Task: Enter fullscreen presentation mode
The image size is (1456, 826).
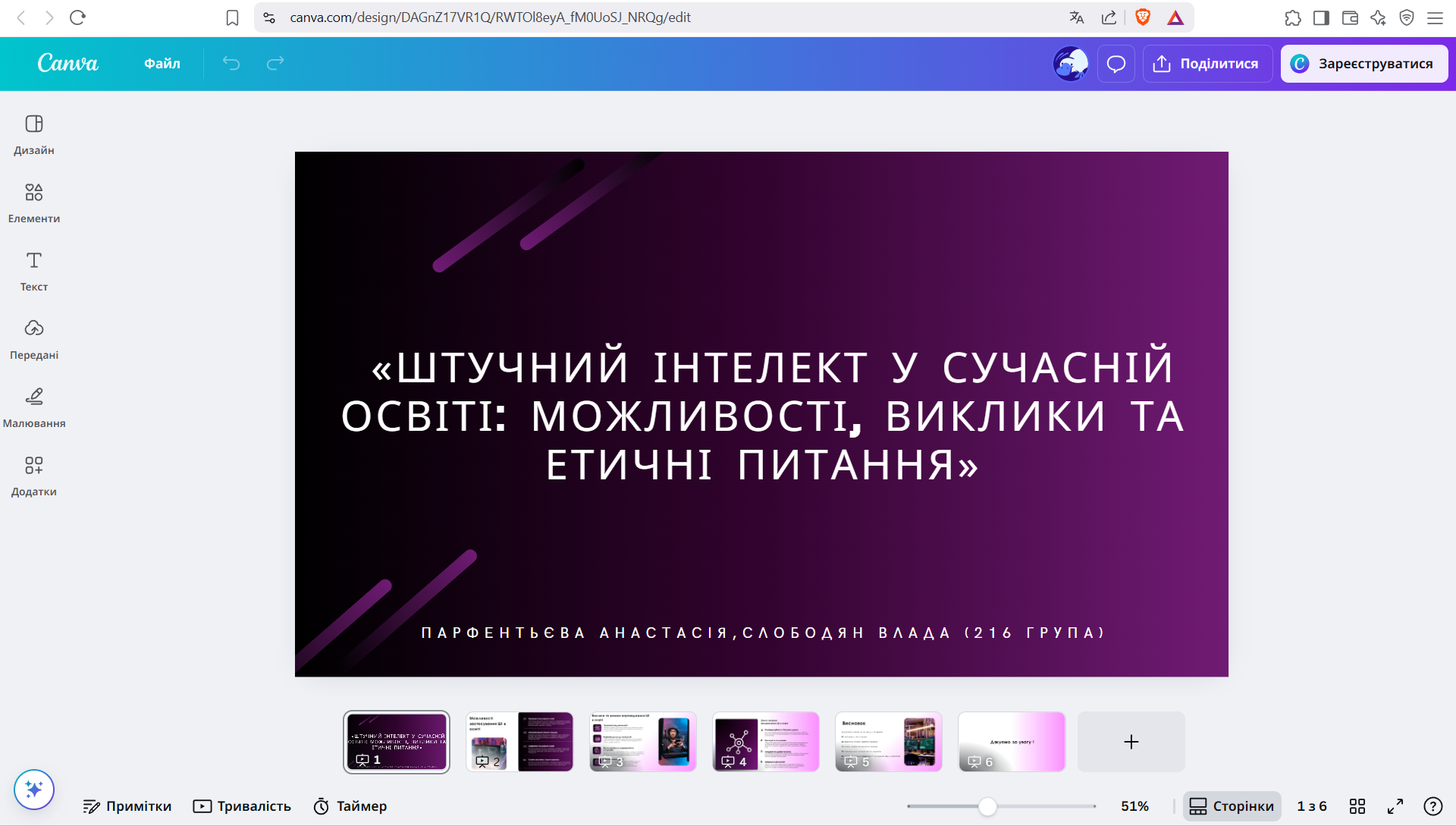Action: (1395, 806)
